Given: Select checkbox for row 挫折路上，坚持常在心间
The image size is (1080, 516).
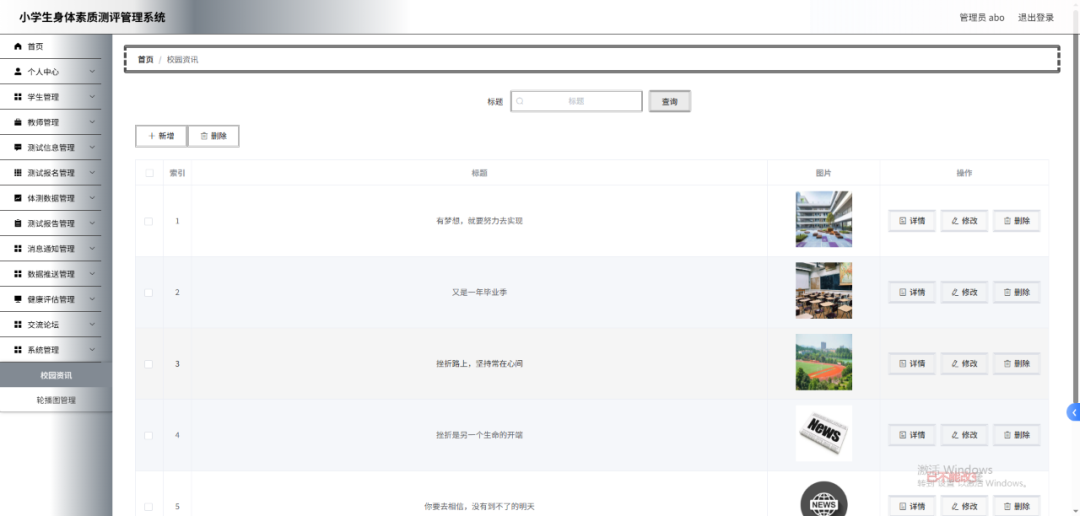Looking at the screenshot, I should 149,364.
